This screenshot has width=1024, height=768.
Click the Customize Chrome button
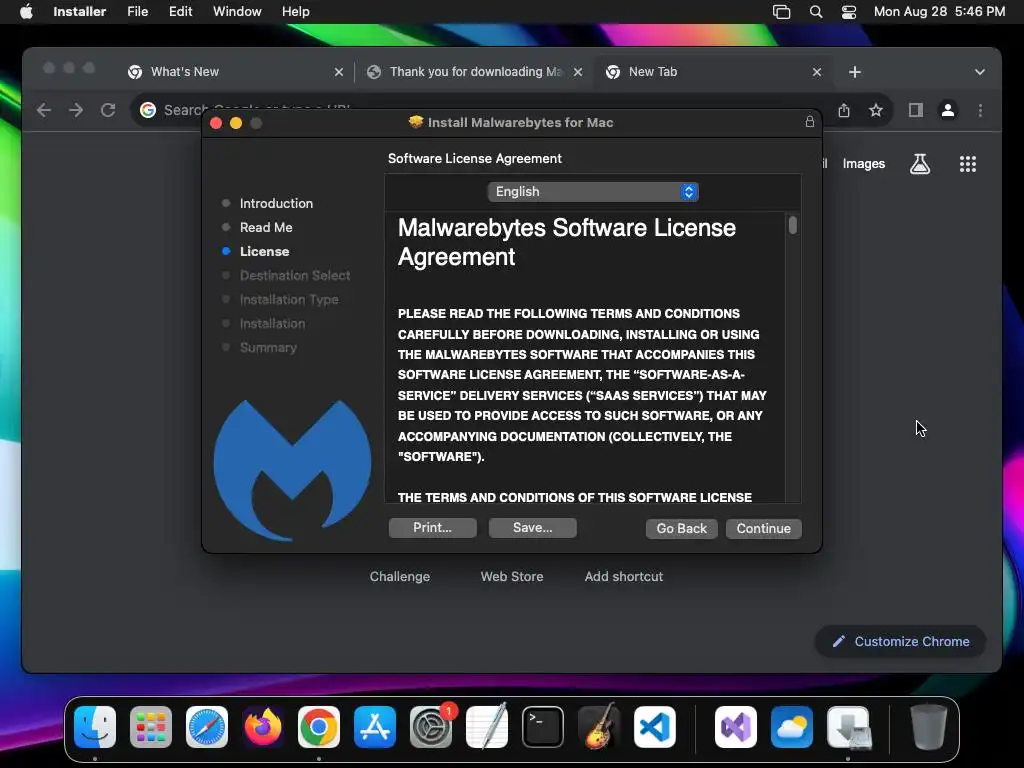[901, 641]
